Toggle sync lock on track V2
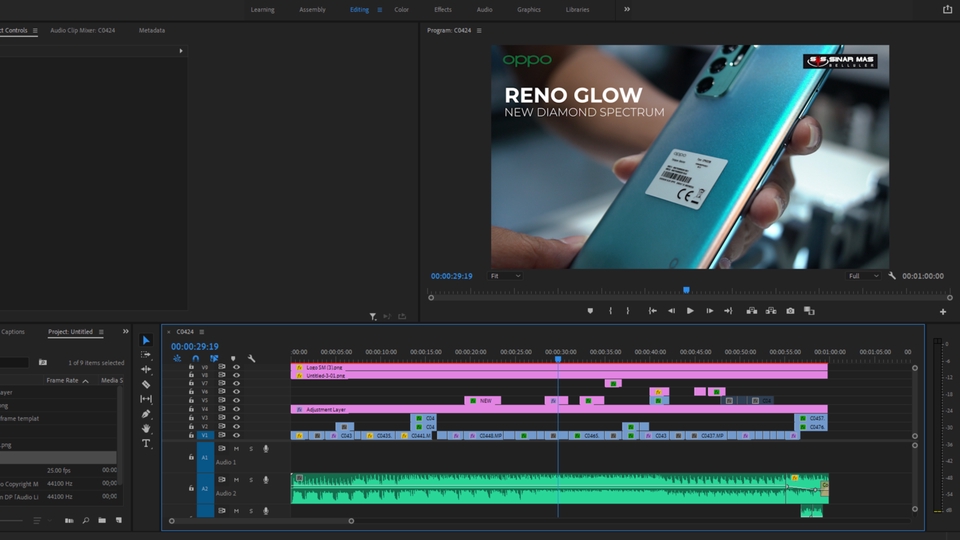 (x=222, y=426)
